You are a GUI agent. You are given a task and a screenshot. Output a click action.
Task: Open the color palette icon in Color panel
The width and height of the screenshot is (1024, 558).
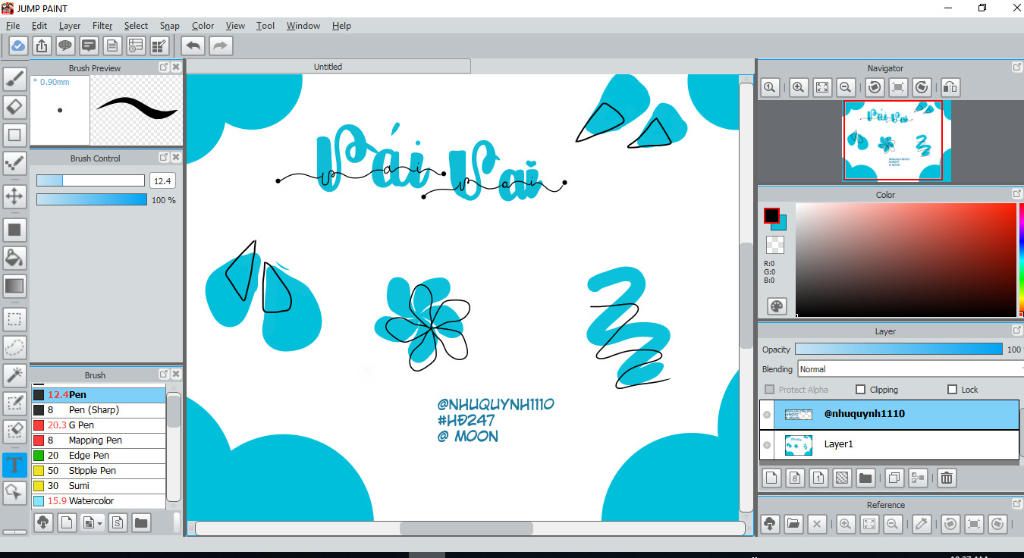click(x=776, y=306)
